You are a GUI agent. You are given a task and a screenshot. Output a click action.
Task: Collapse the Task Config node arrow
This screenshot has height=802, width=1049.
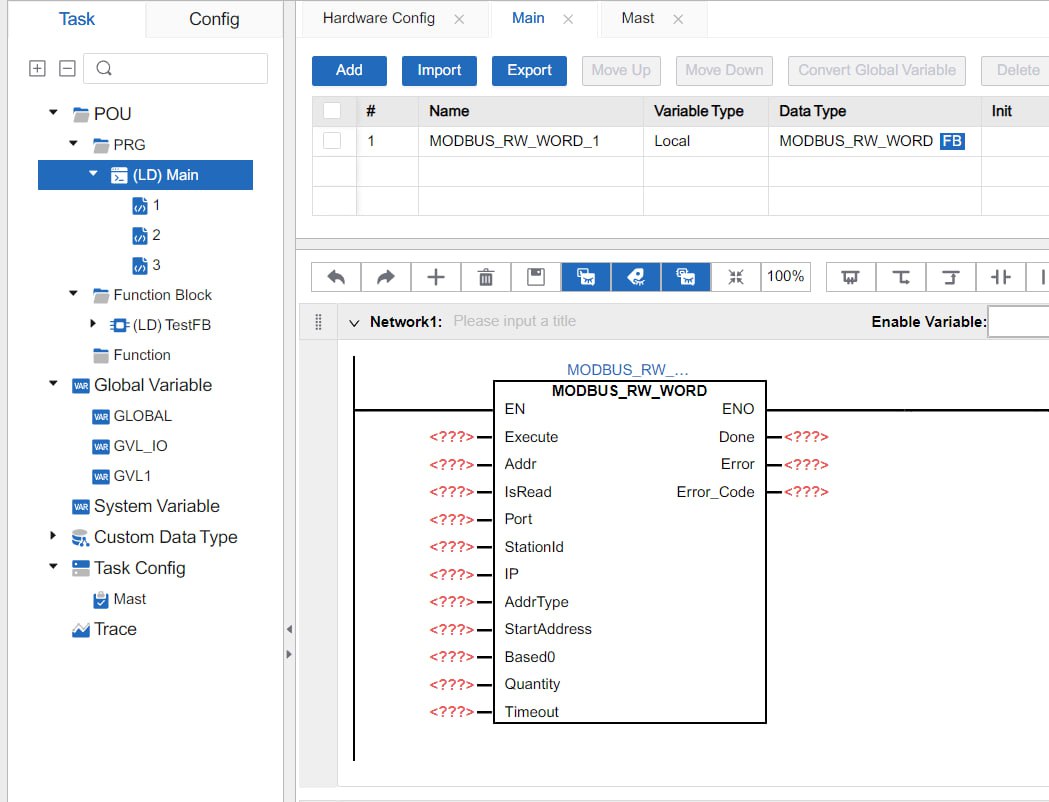[54, 566]
